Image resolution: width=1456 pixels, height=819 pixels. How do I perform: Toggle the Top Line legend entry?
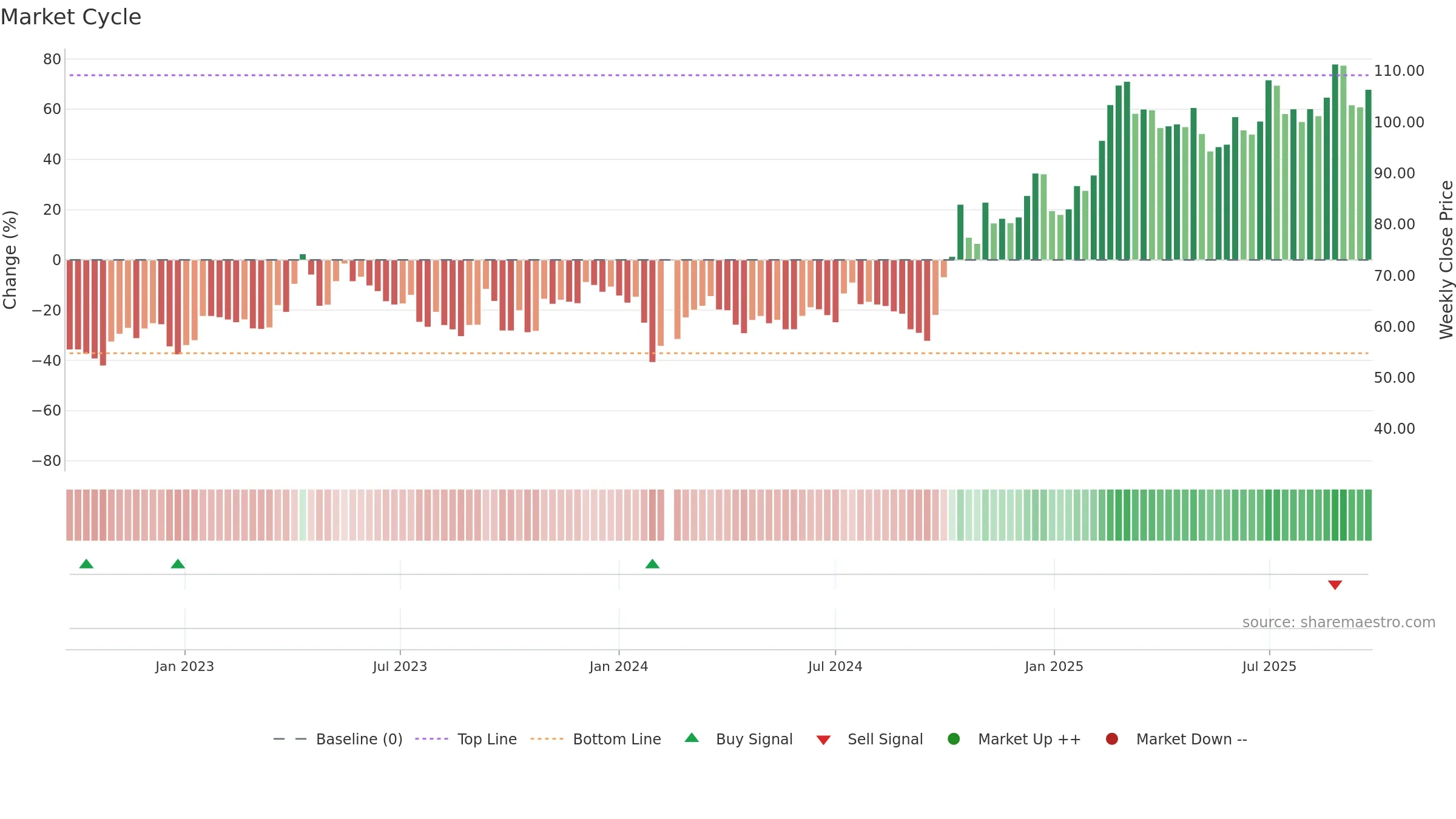[466, 739]
